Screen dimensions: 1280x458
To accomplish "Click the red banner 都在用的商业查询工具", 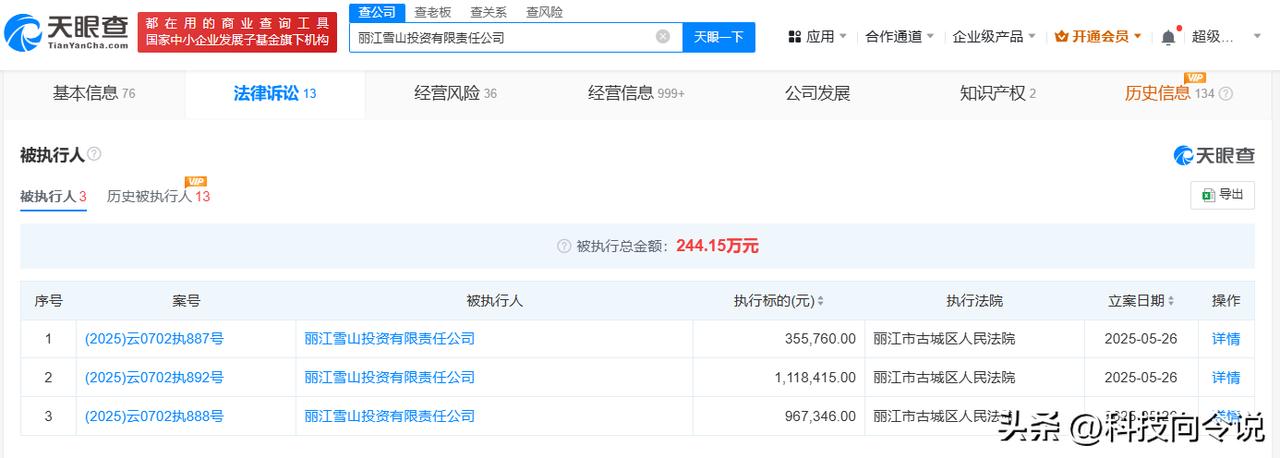I will 237,32.
